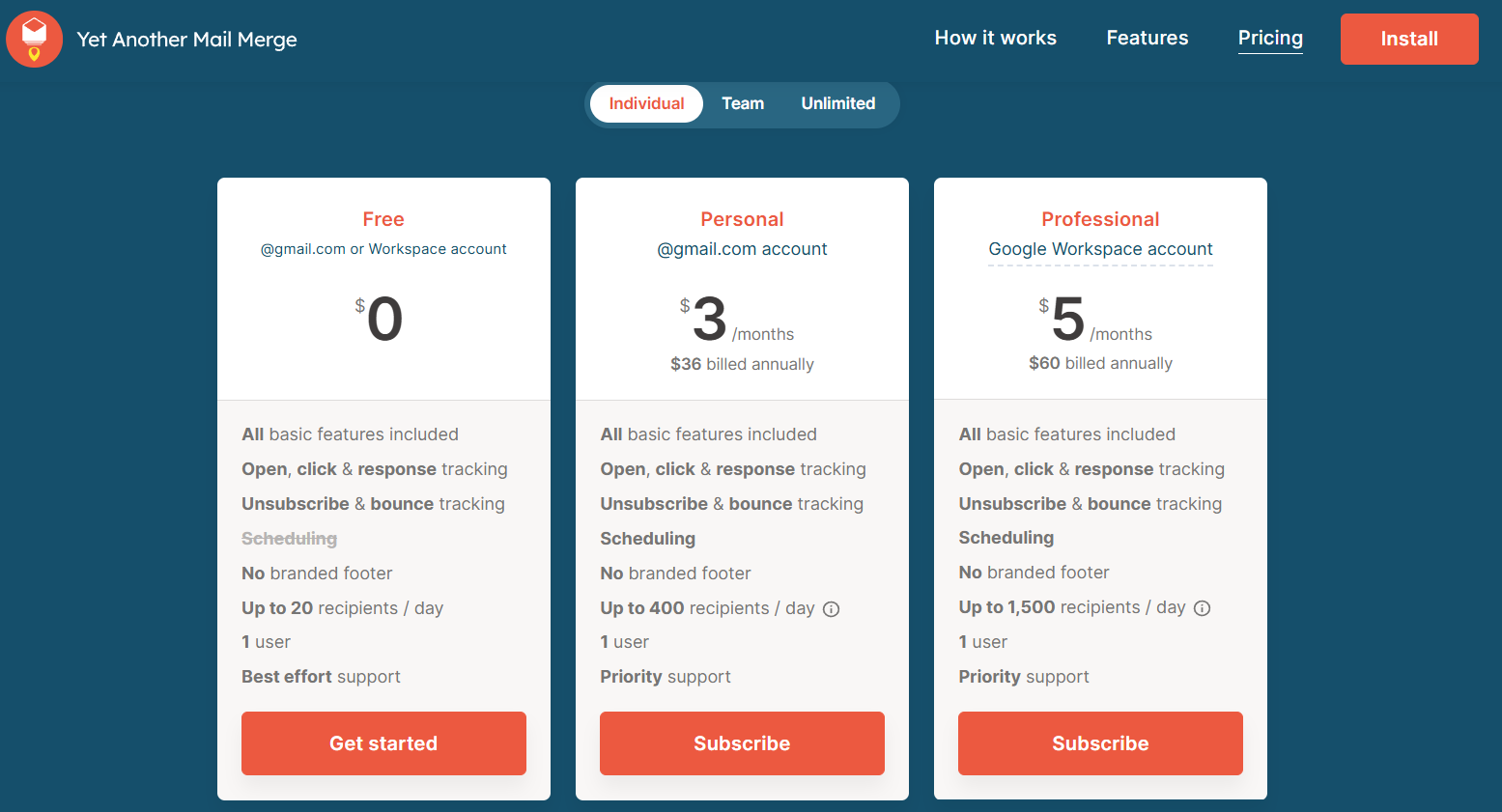The height and width of the screenshot is (812, 1502).
Task: Click 'Up to 400 recipients / day' text
Action: 707,608
